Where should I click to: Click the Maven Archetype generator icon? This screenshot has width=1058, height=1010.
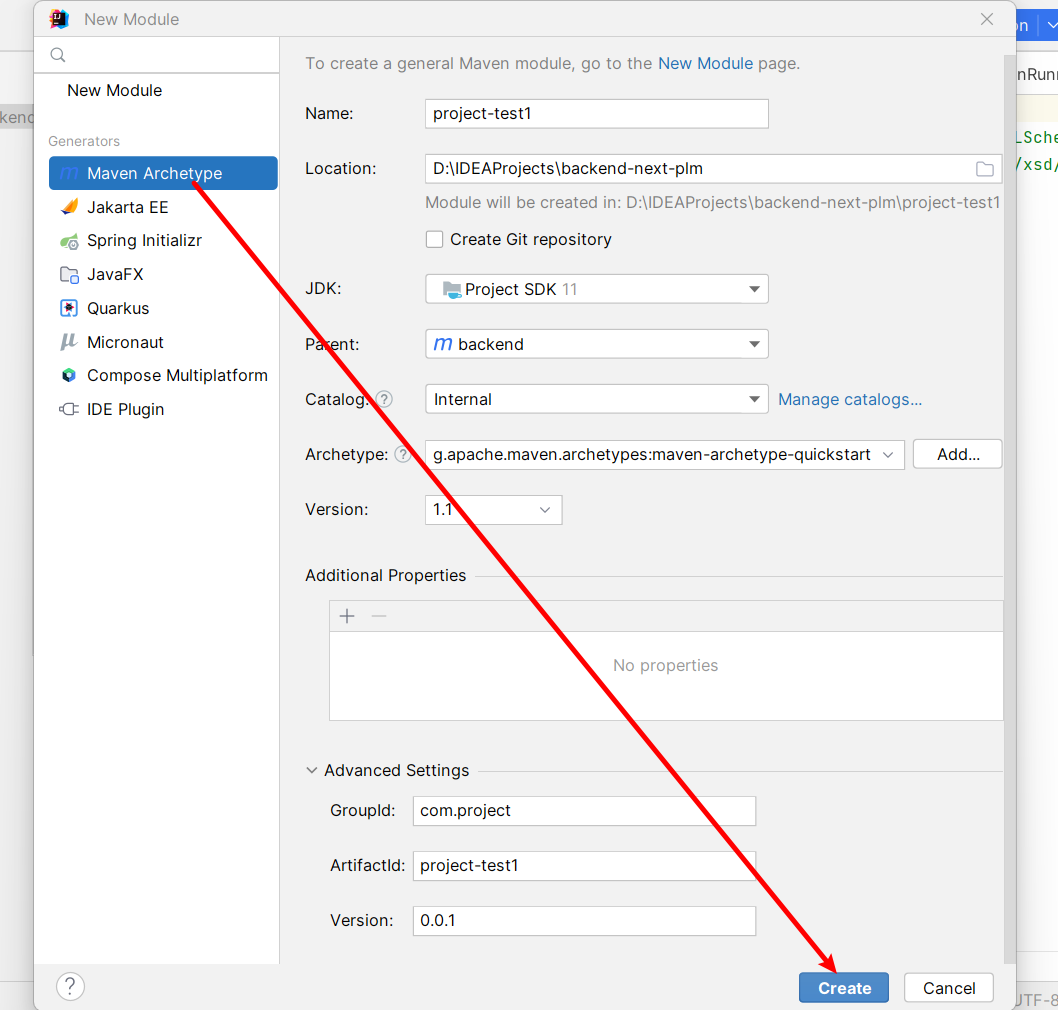point(69,174)
